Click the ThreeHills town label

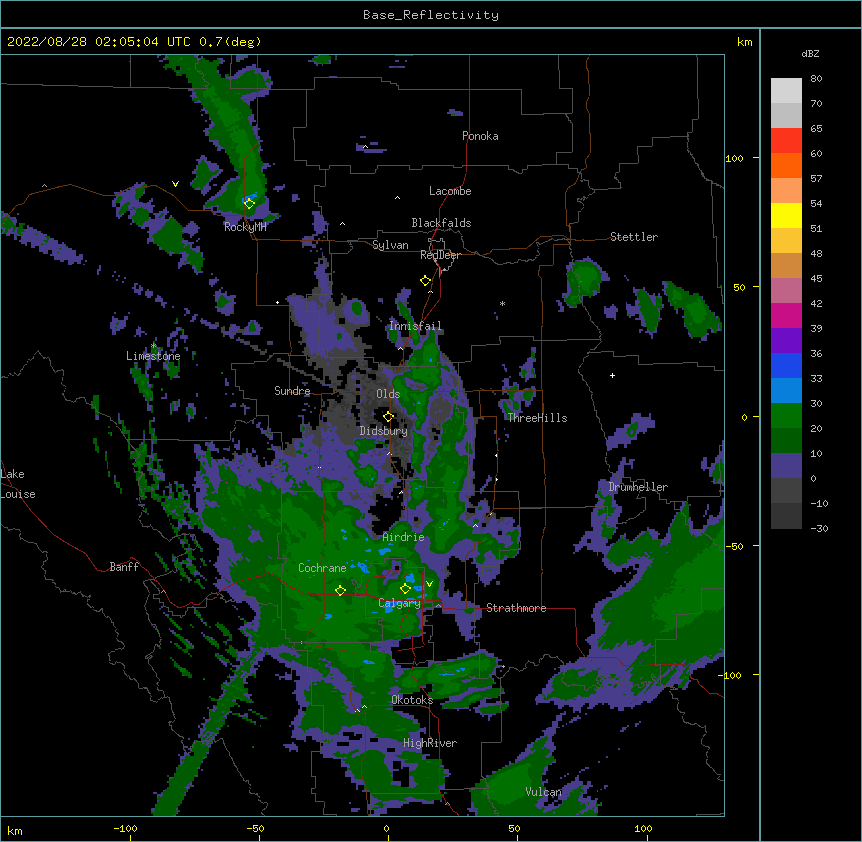click(538, 418)
